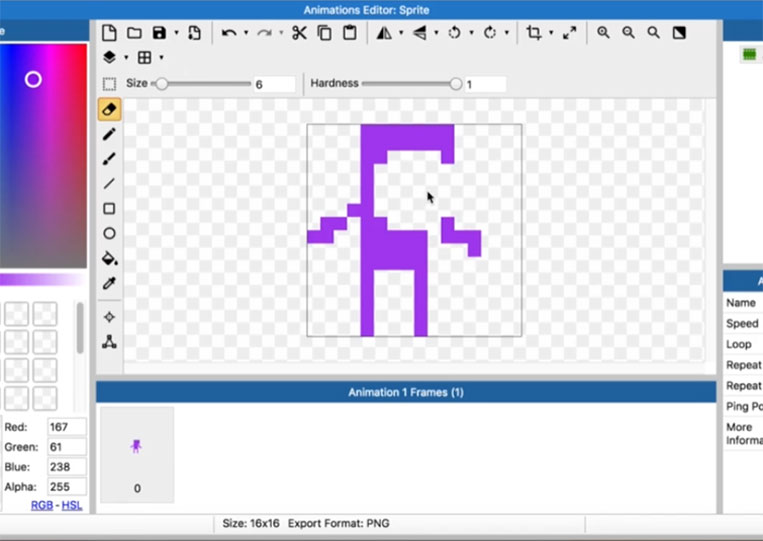This screenshot has height=541, width=763.
Task: Rotate the image clockwise
Action: [x=490, y=33]
